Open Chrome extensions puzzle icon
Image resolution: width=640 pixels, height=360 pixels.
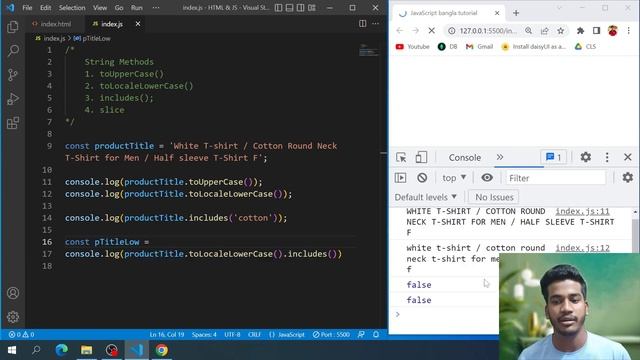pyautogui.click(x=580, y=31)
